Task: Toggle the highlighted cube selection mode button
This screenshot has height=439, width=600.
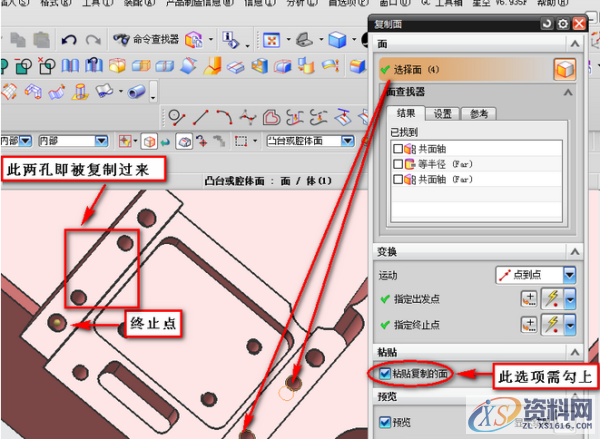Action: click(150, 141)
